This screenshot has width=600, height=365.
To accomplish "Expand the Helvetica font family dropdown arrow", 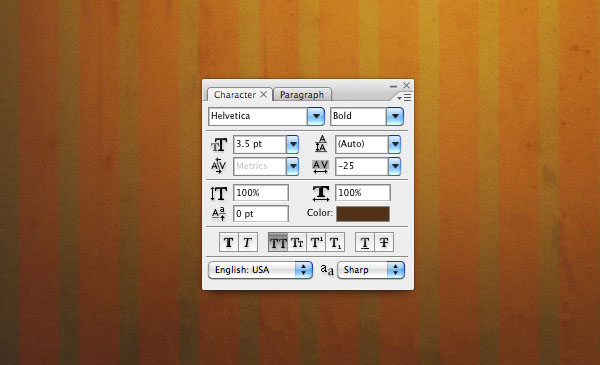I will tap(316, 116).
